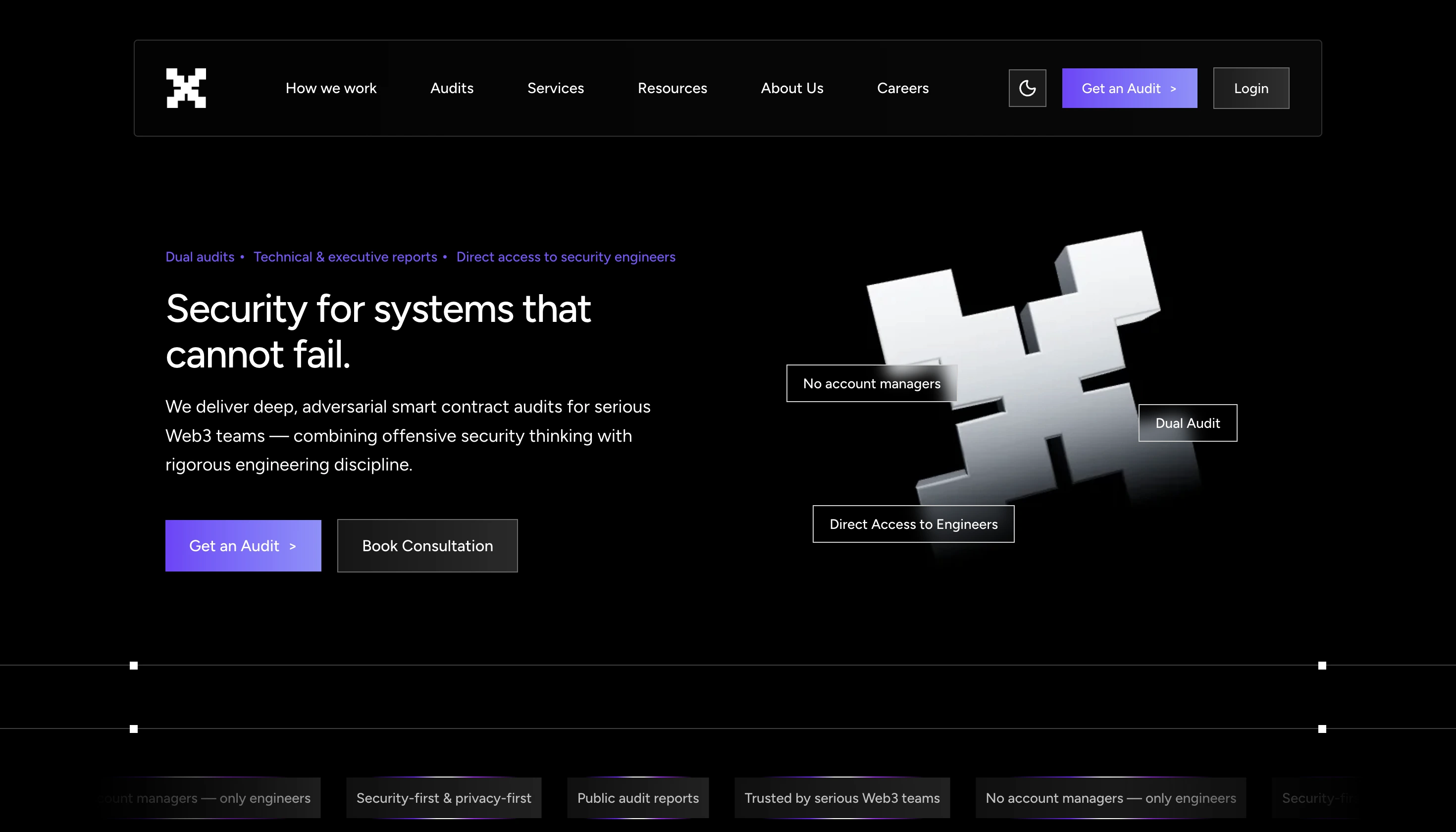Click the pixel X logo in navbar
Screen dimensions: 1456x832
[186, 88]
